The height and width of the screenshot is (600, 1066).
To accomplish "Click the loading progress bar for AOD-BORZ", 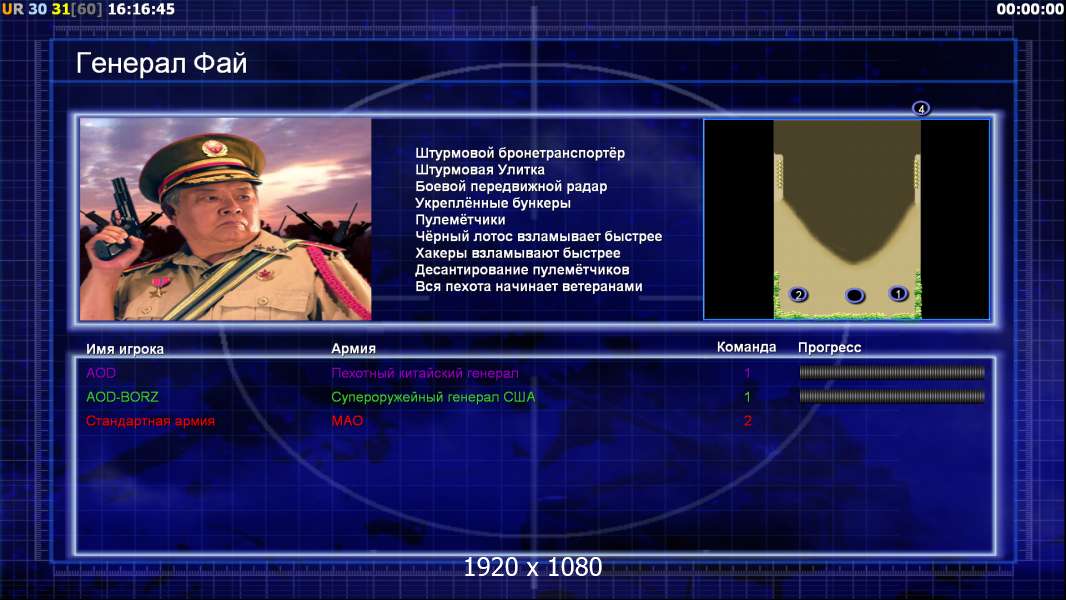I will pos(892,396).
